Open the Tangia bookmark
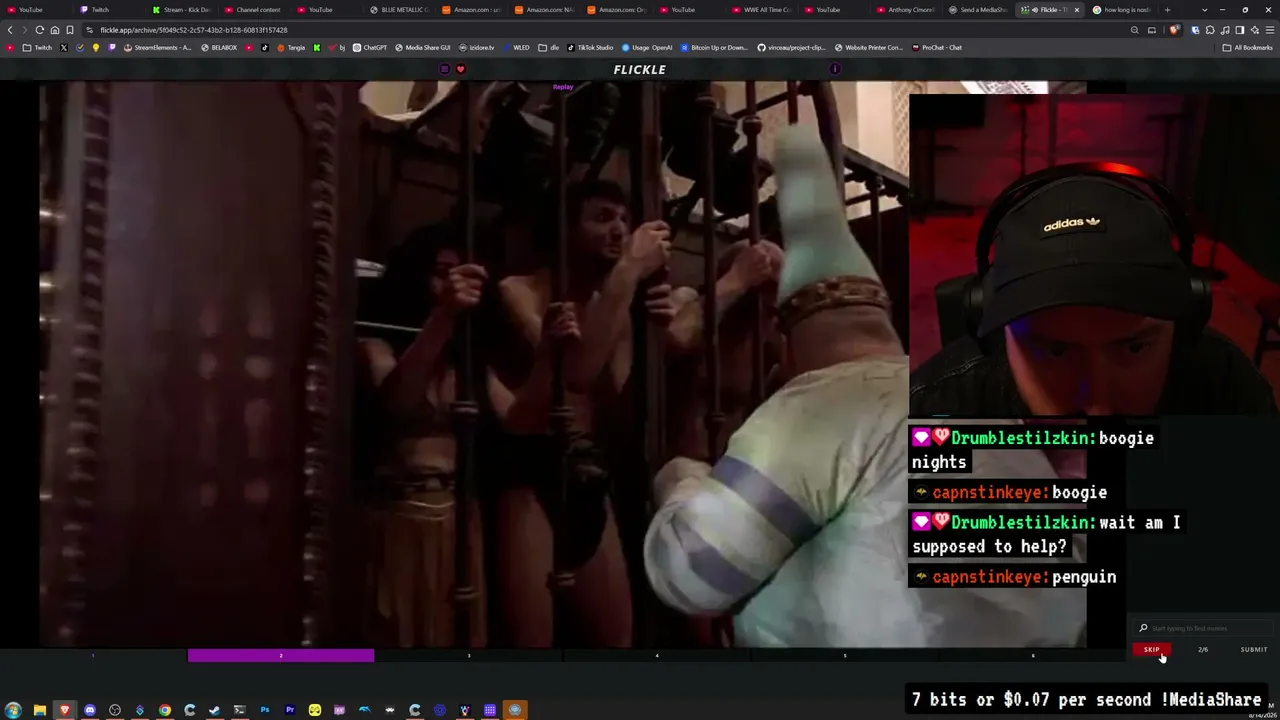1280x720 pixels. (x=291, y=48)
